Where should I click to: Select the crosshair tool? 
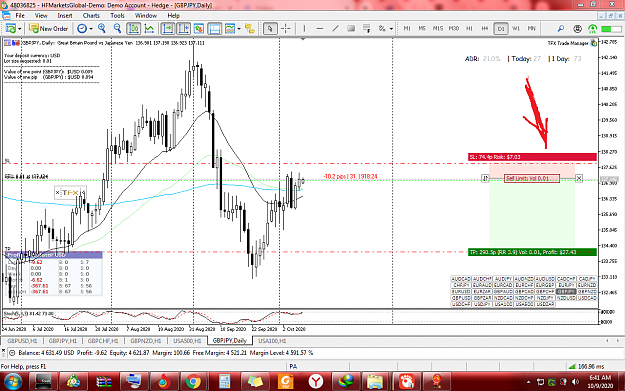(286, 29)
